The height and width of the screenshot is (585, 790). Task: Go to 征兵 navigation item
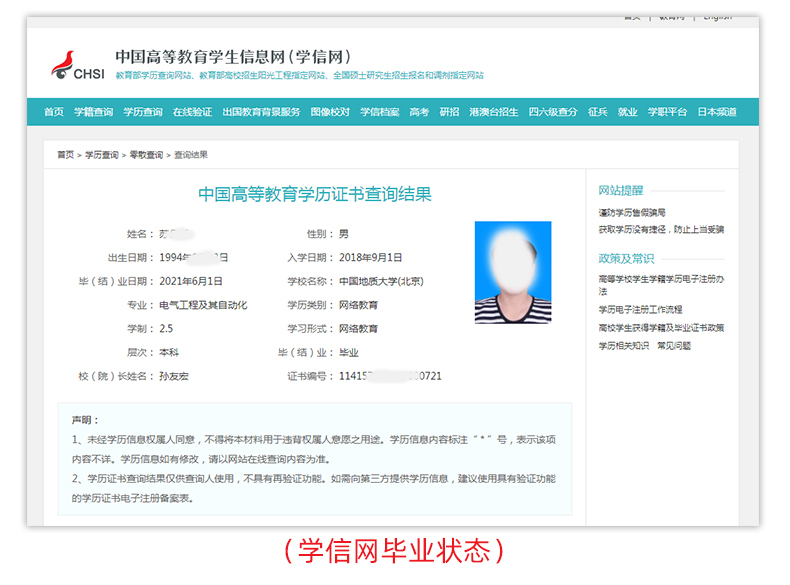pos(598,112)
